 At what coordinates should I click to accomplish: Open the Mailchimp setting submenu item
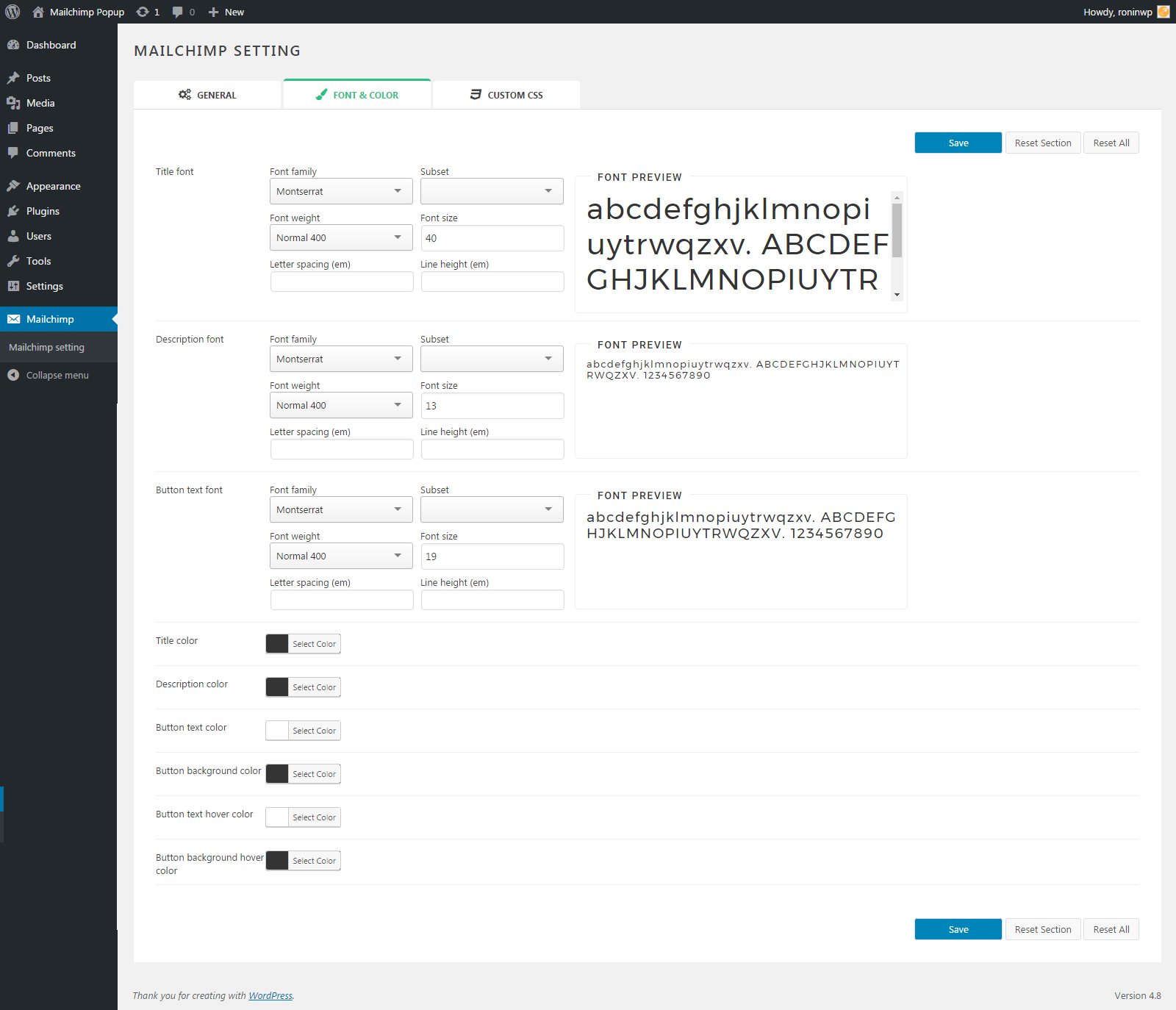tap(59, 347)
